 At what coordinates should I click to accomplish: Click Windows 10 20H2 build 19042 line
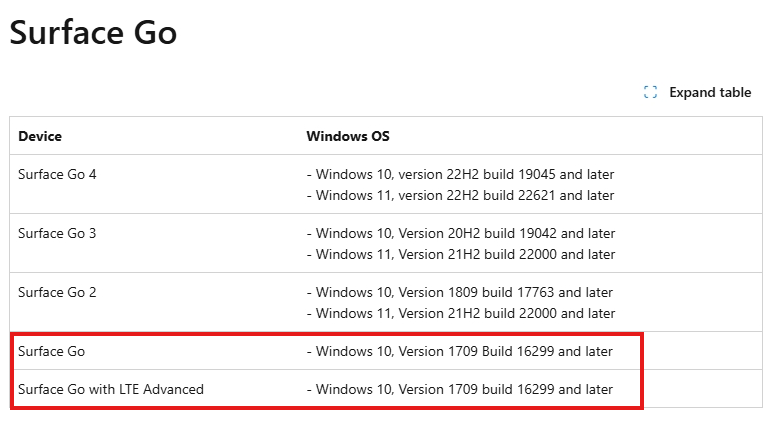click(x=461, y=234)
